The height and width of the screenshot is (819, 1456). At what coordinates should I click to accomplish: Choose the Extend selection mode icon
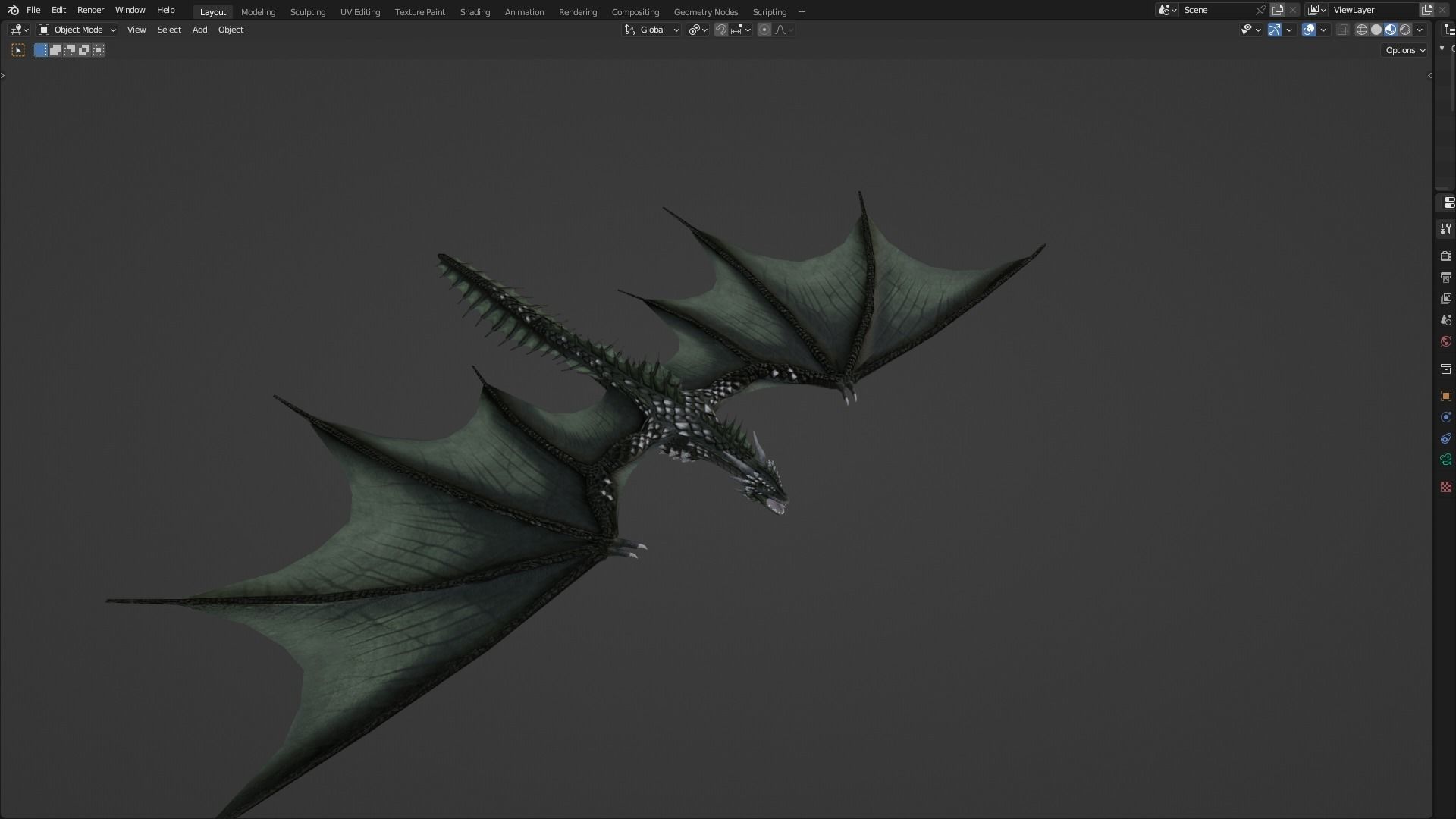coord(55,50)
